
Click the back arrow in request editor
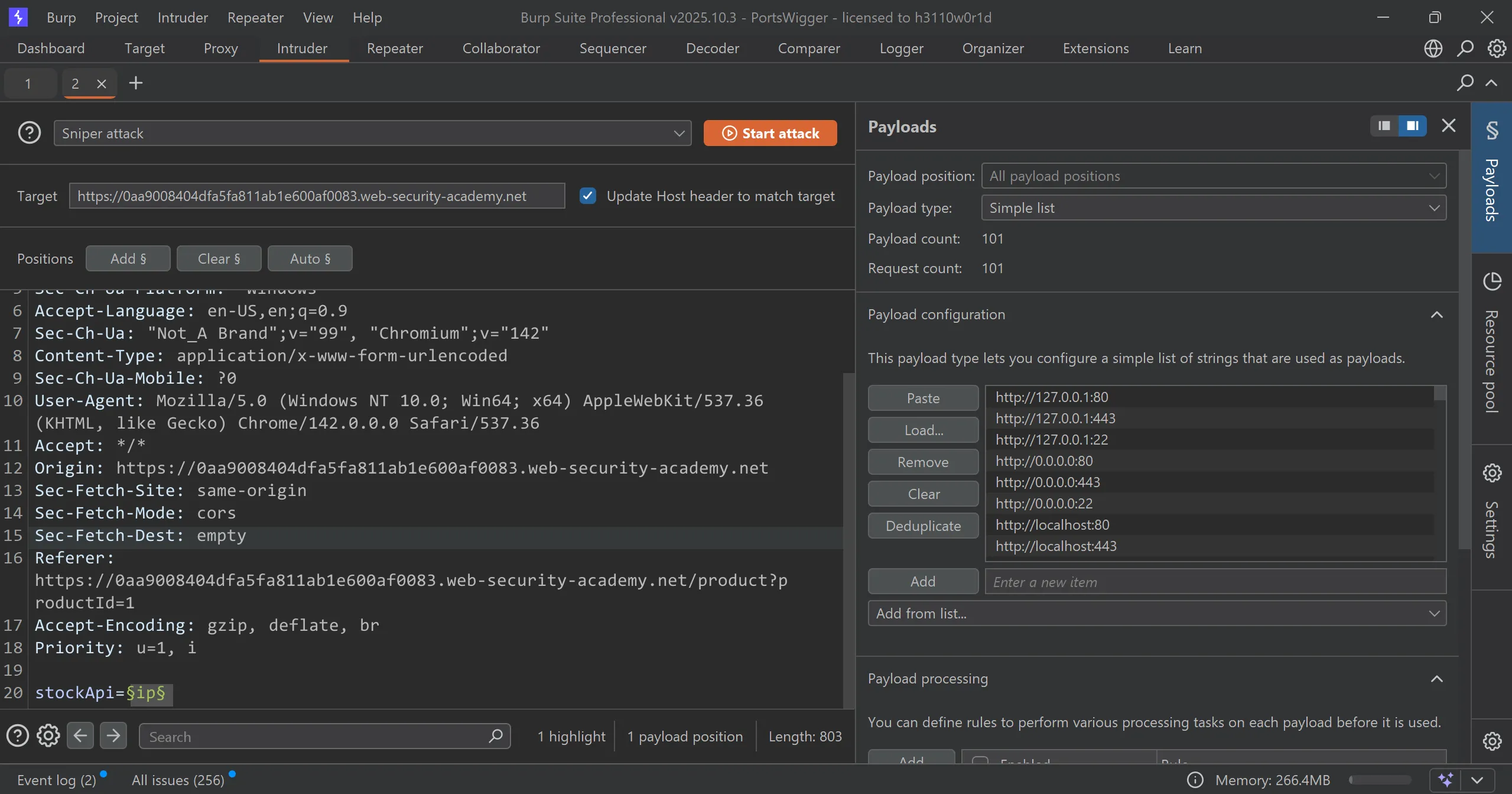80,736
